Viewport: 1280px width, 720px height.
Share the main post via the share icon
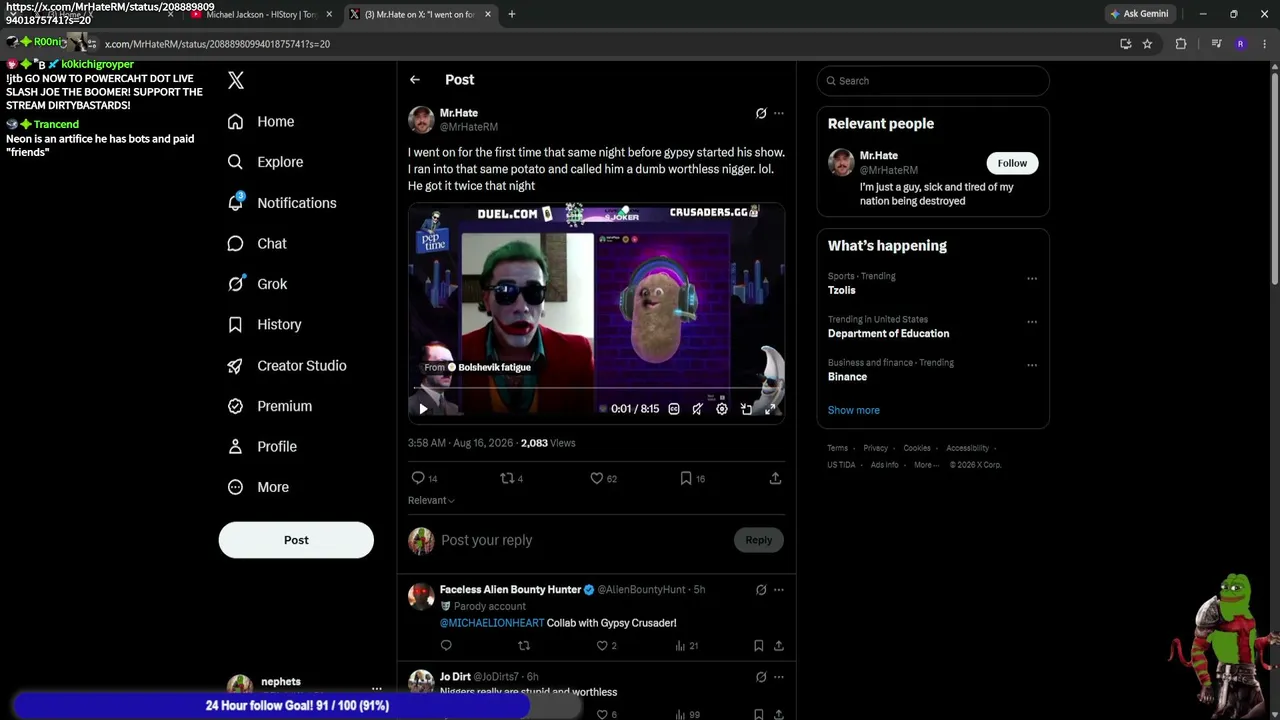(775, 478)
